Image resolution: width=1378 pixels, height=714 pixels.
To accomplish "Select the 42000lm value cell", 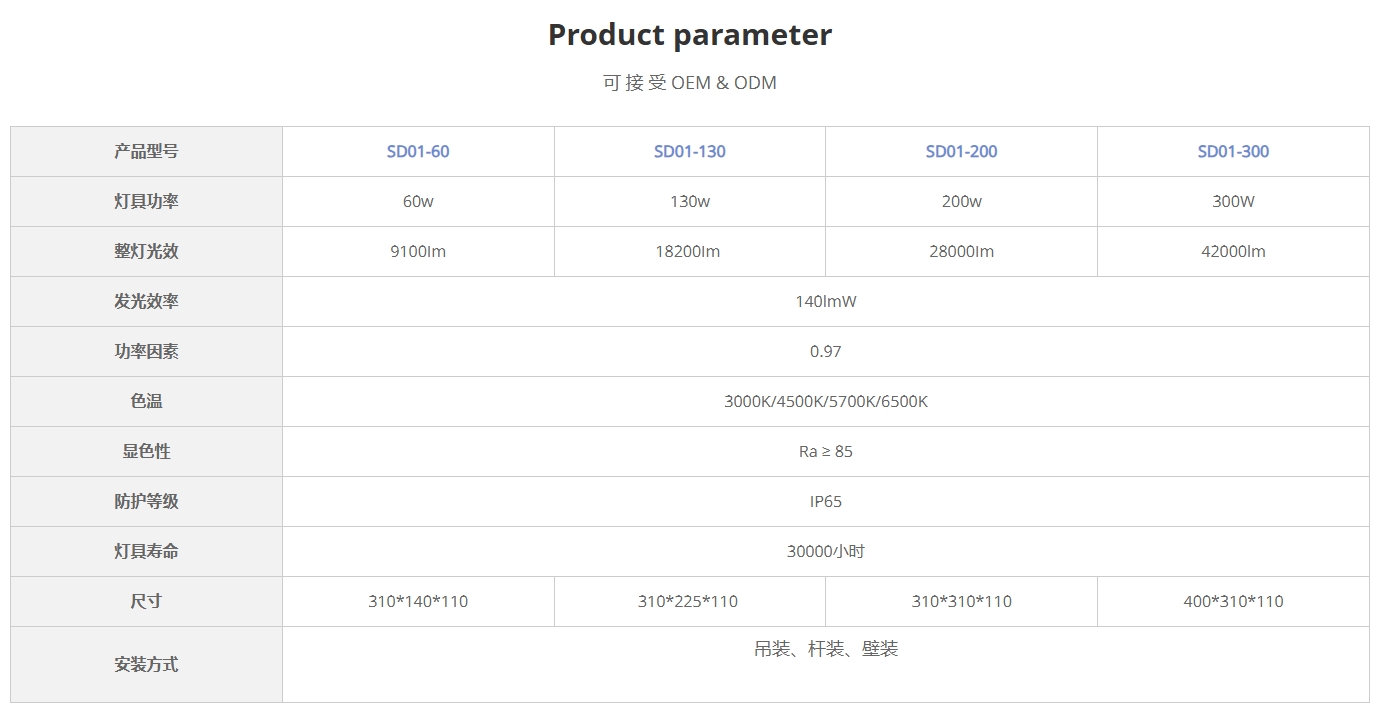I will coord(1233,252).
